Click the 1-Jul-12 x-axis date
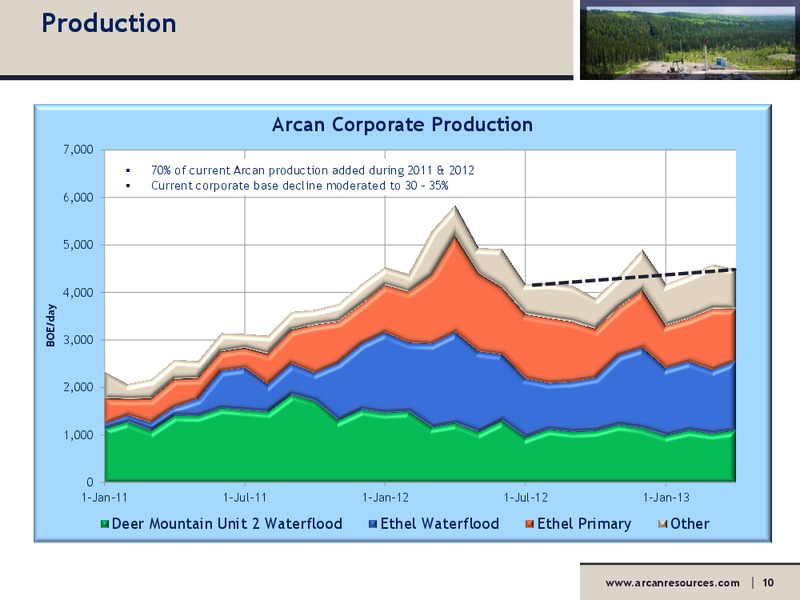The image size is (800, 600). click(x=526, y=497)
